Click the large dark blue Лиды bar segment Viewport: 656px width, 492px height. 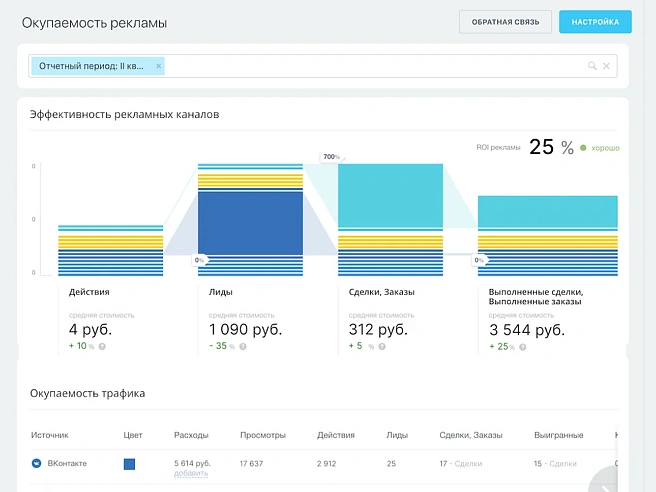[x=250, y=222]
